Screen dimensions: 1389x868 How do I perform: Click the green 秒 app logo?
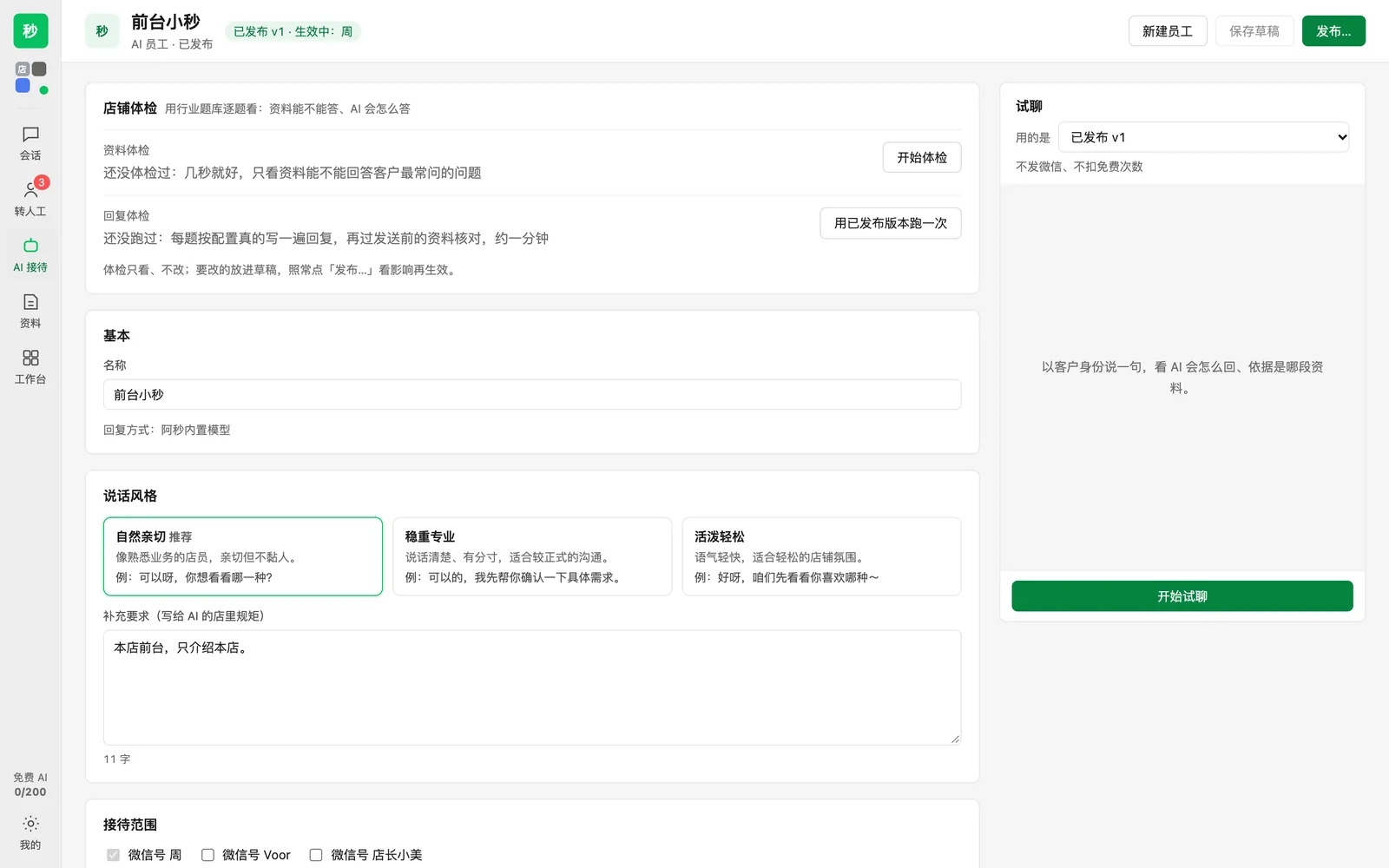[30, 31]
